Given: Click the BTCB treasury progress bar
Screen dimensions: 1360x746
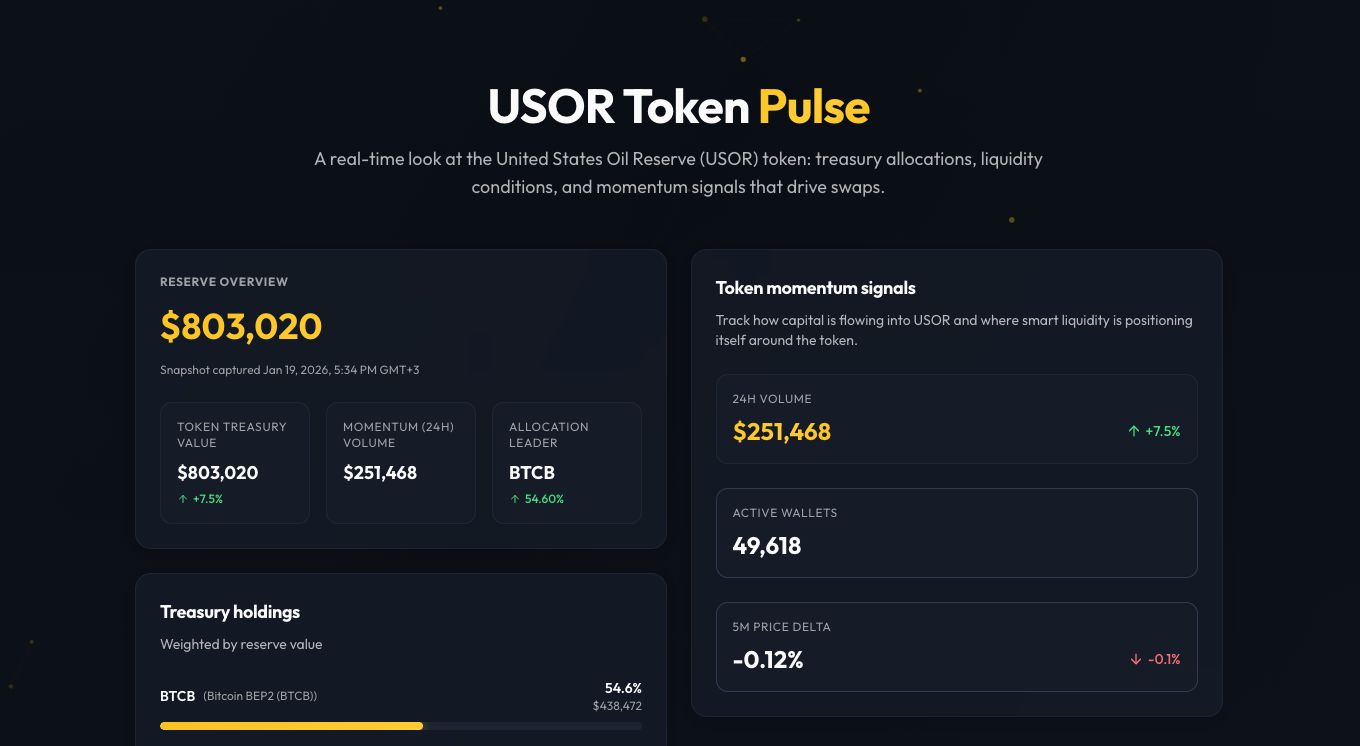Looking at the screenshot, I should (401, 726).
